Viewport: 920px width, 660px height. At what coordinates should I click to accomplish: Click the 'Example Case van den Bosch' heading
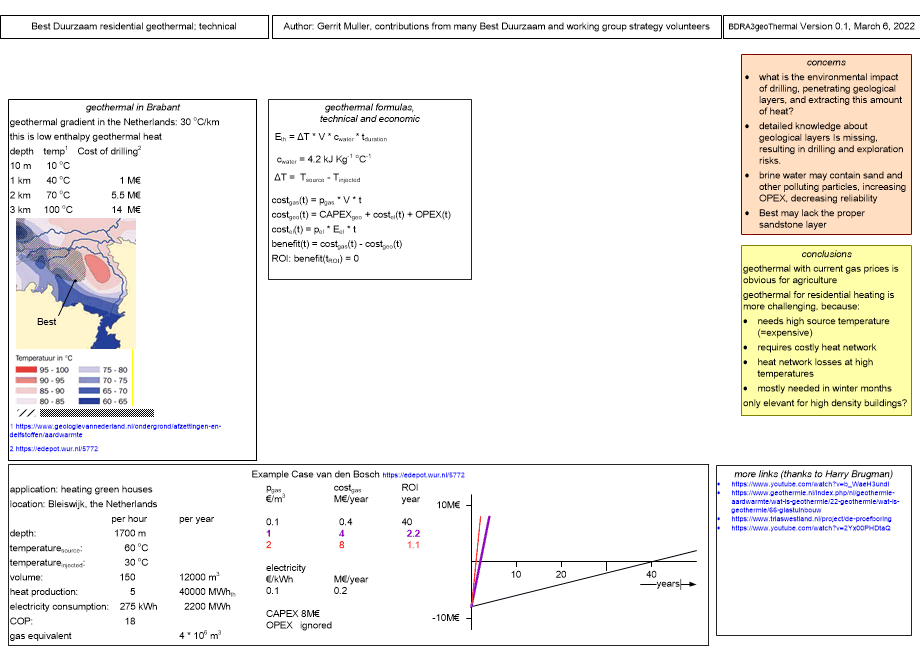pos(316,474)
